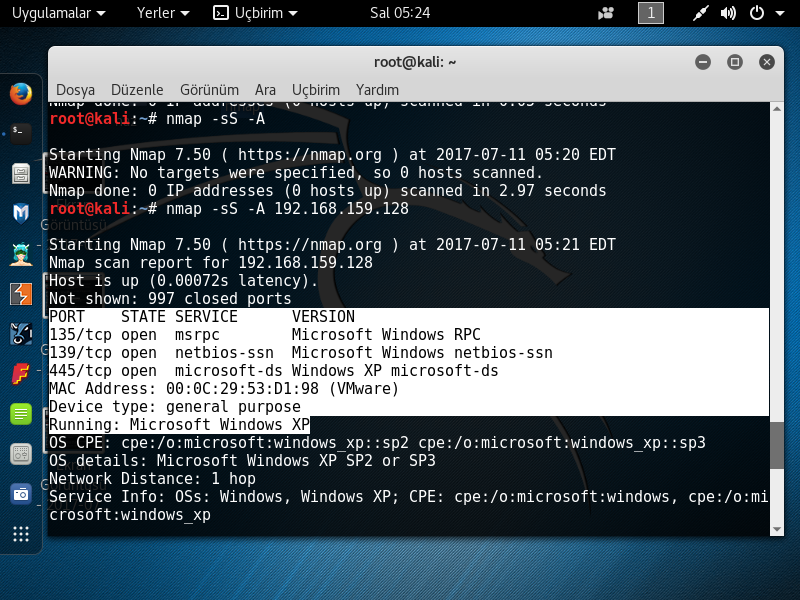Launch Metasploit from the dock
The image size is (800, 600).
pos(20,212)
